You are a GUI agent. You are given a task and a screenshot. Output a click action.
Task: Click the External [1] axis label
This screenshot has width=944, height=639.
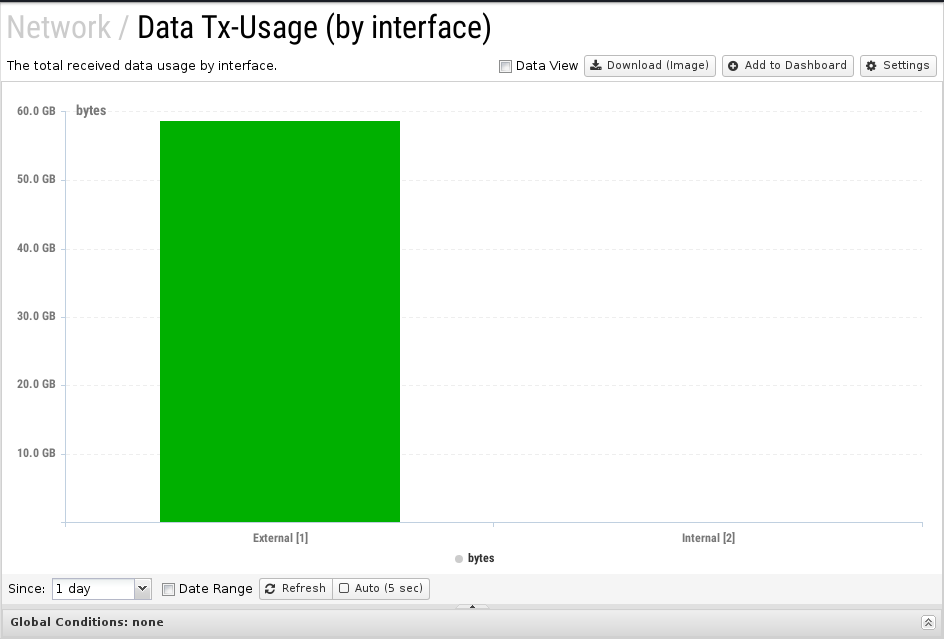coord(280,538)
